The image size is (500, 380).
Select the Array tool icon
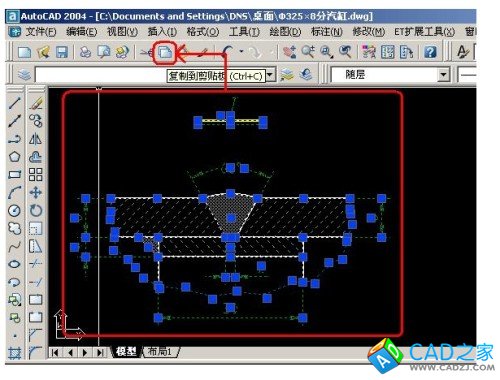(35, 174)
